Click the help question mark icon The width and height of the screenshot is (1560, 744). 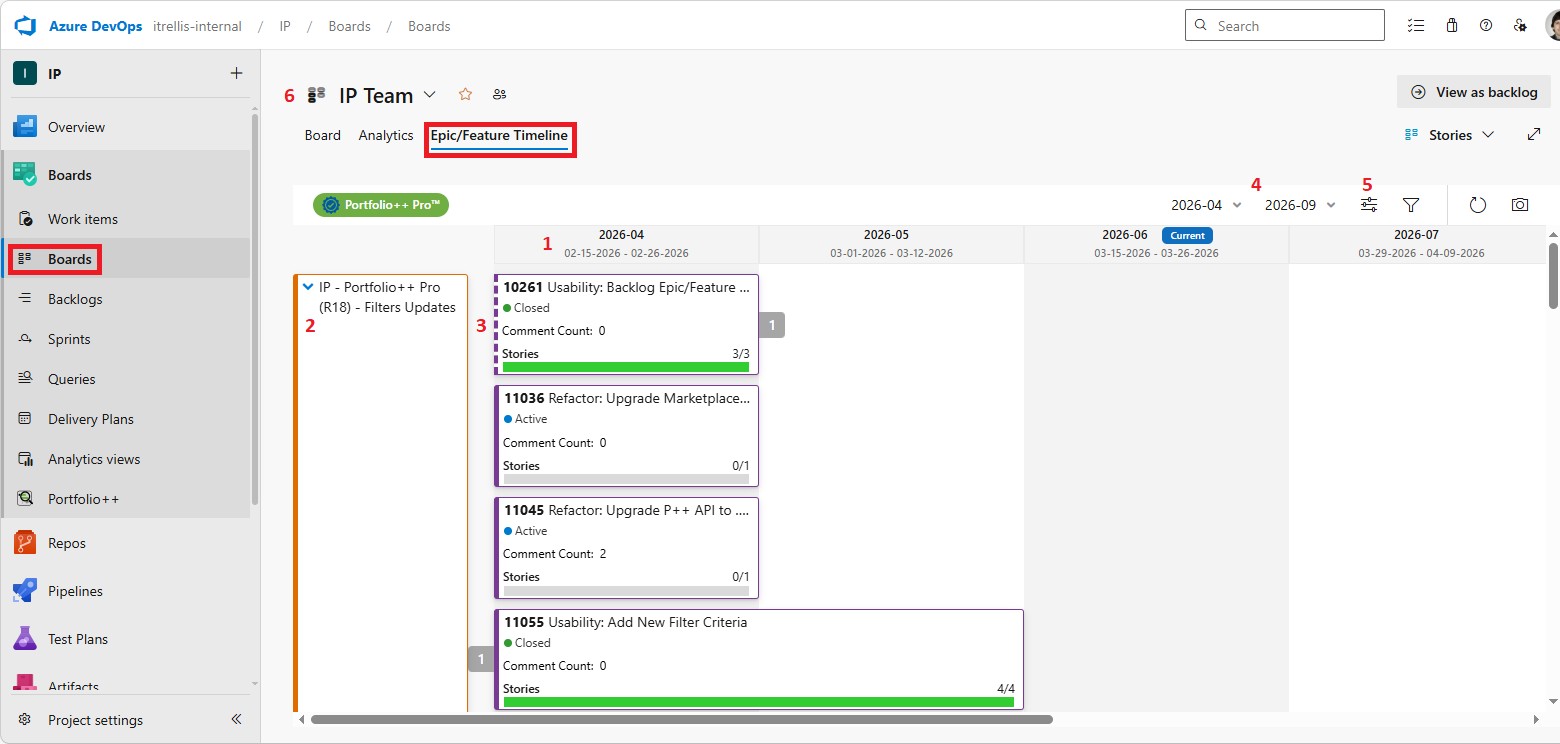point(1486,26)
